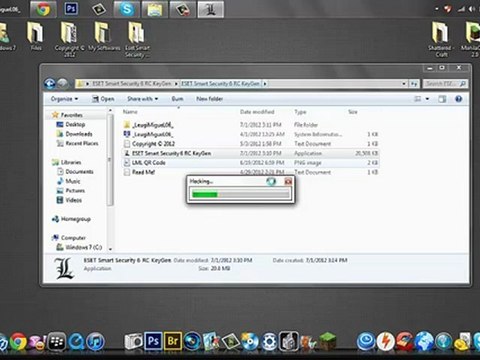
Task: Open the change view dropdown arrow
Action: 427,99
